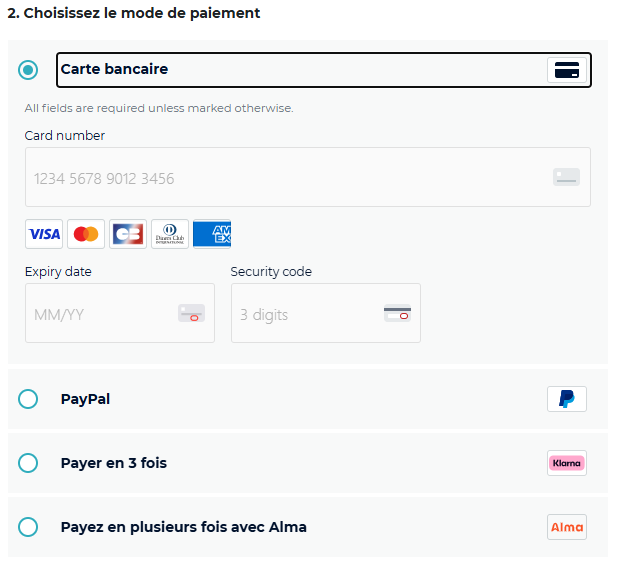Click the pink Klarna logo

(566, 463)
